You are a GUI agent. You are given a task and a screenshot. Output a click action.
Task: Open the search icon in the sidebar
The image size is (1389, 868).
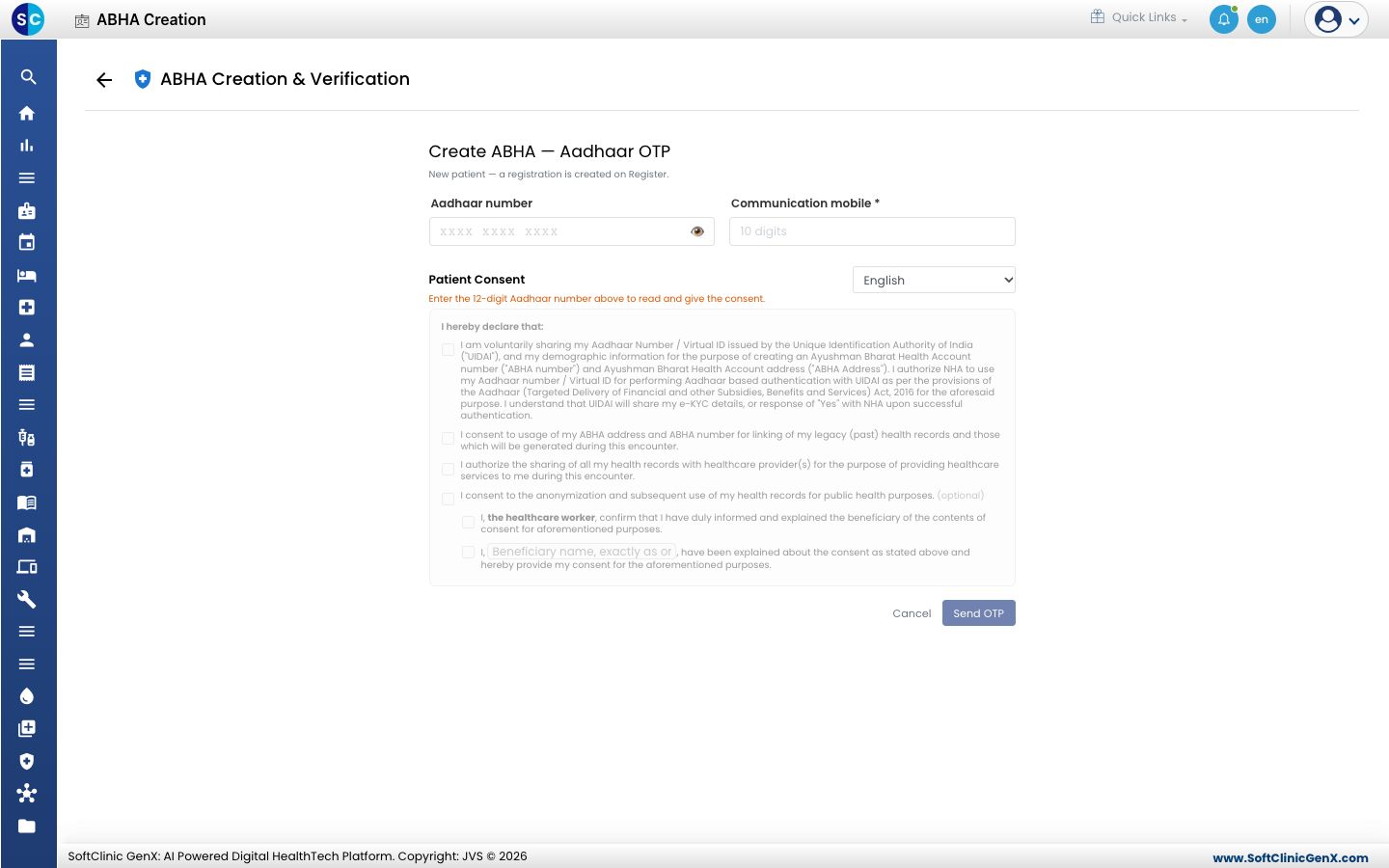(28, 77)
